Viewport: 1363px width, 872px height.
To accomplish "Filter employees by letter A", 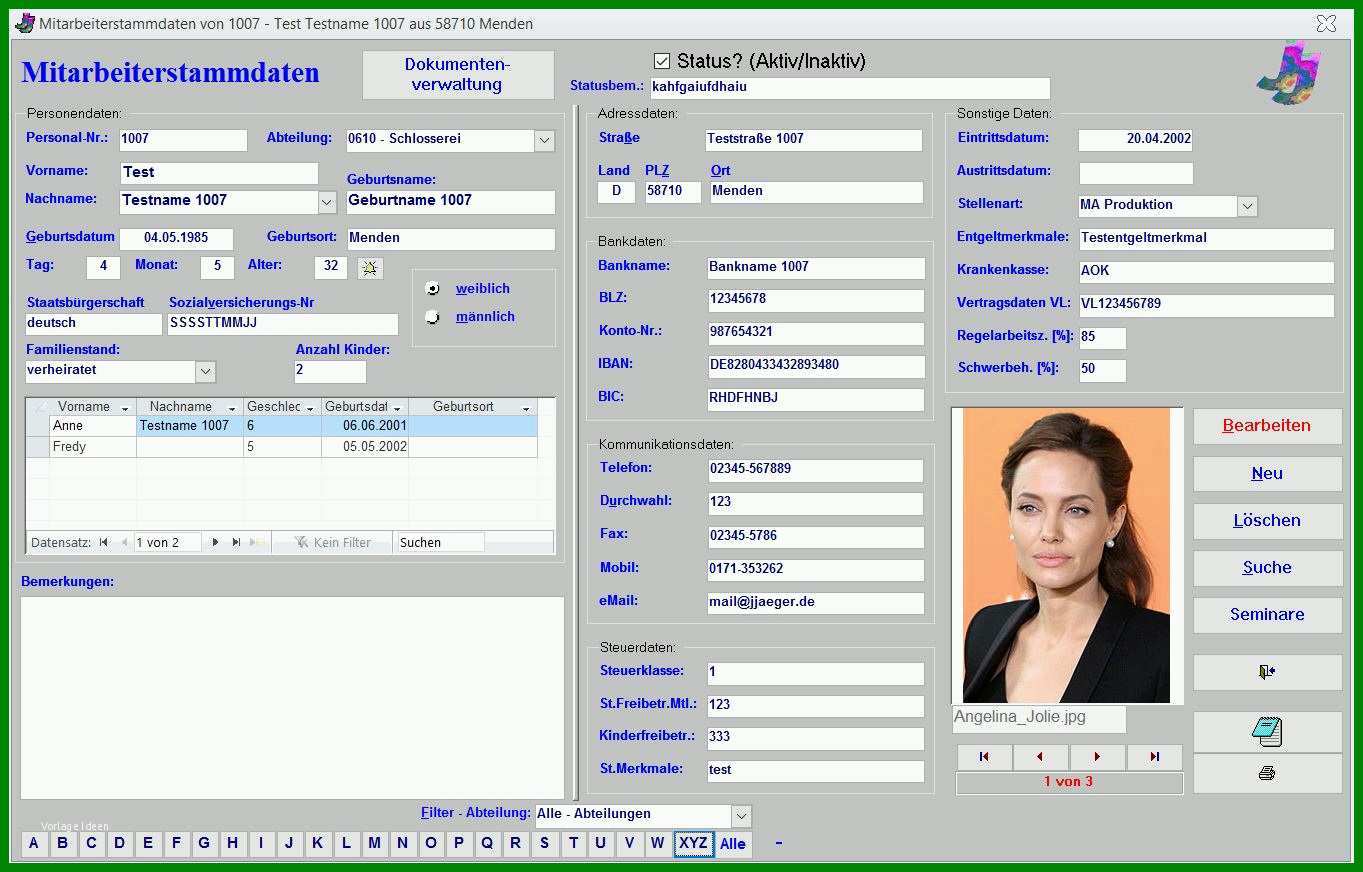I will click(33, 843).
